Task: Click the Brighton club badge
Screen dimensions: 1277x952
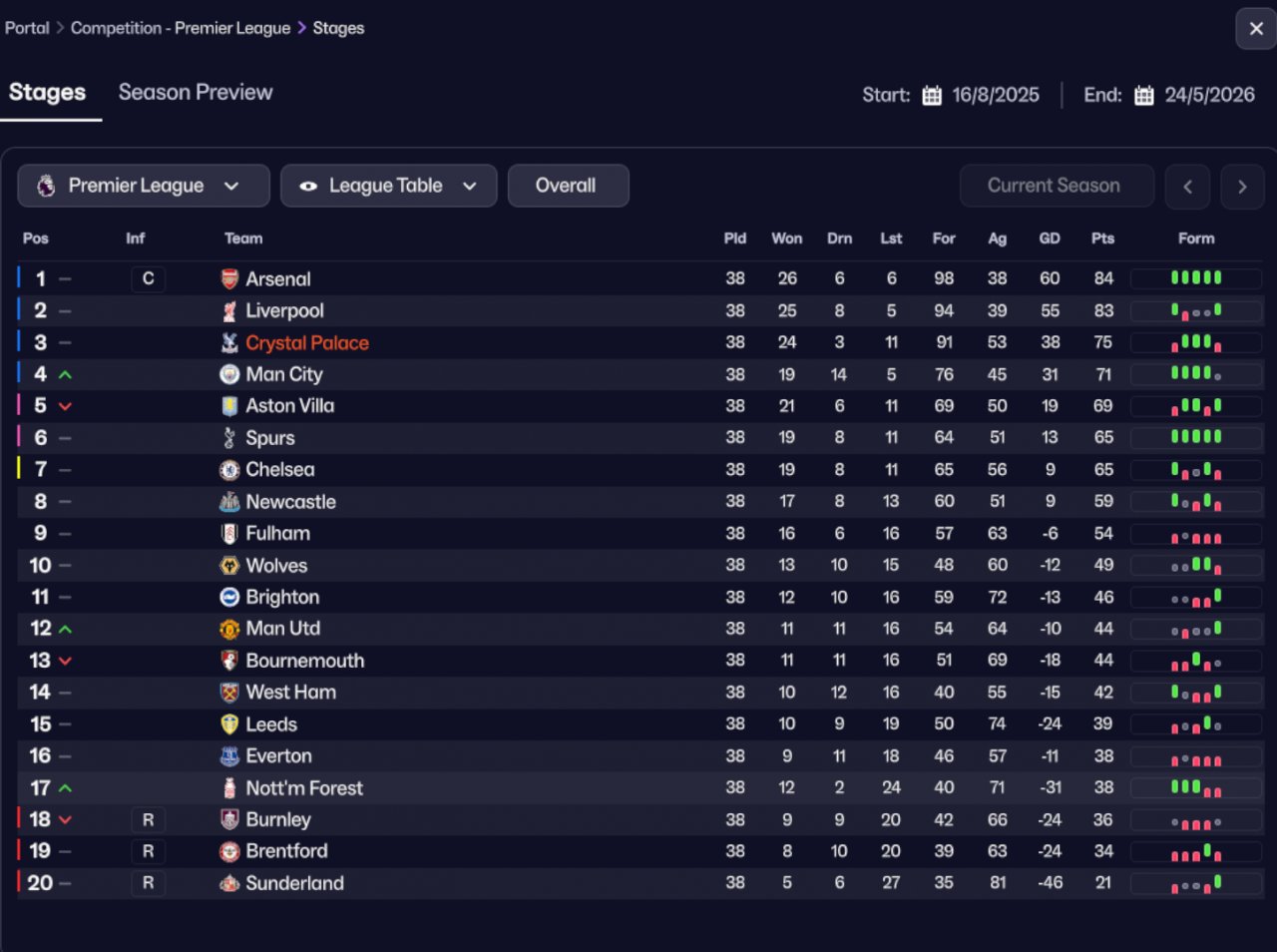Action: click(229, 597)
